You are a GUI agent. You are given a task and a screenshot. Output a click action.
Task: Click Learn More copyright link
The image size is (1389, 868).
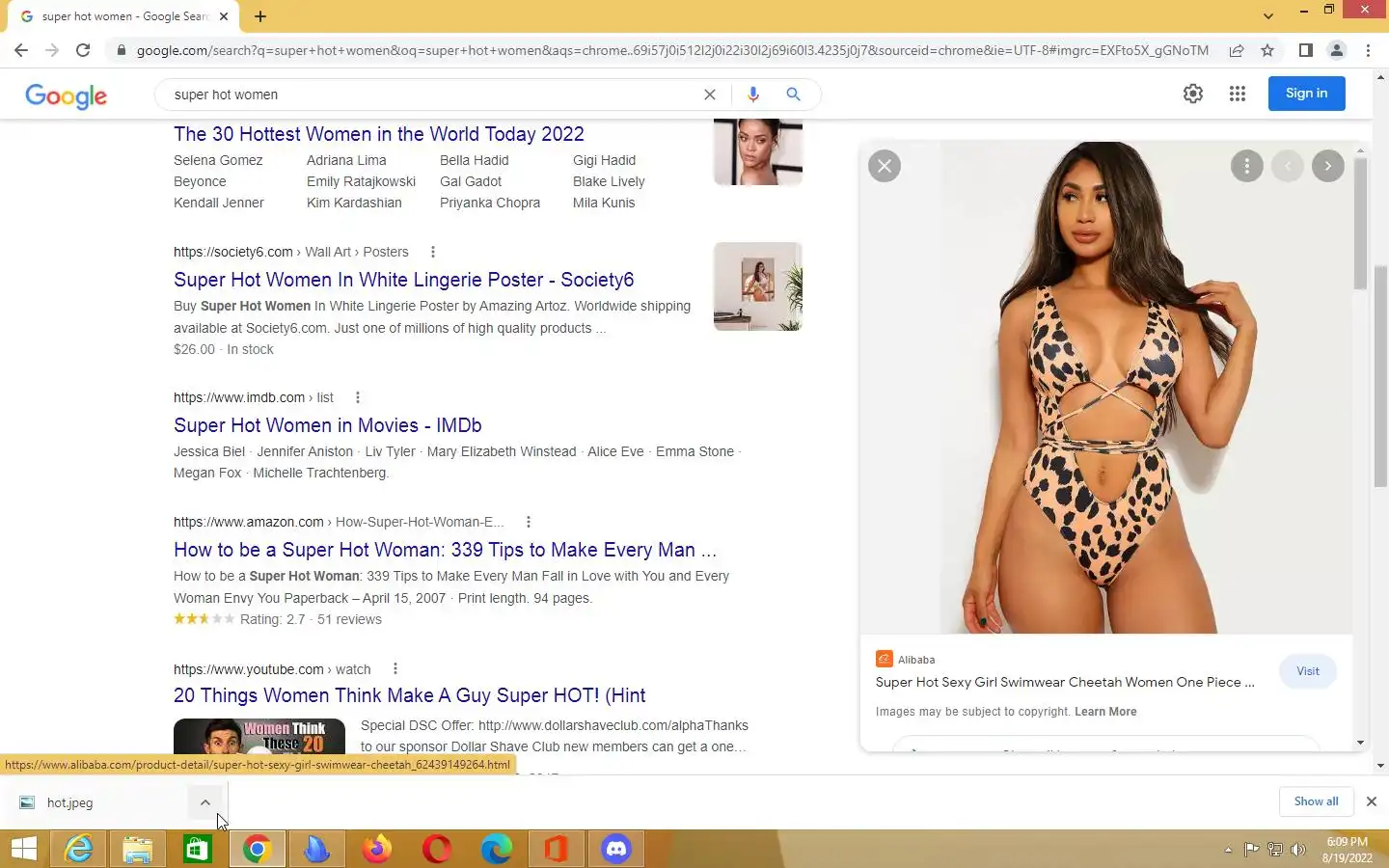click(x=1105, y=712)
